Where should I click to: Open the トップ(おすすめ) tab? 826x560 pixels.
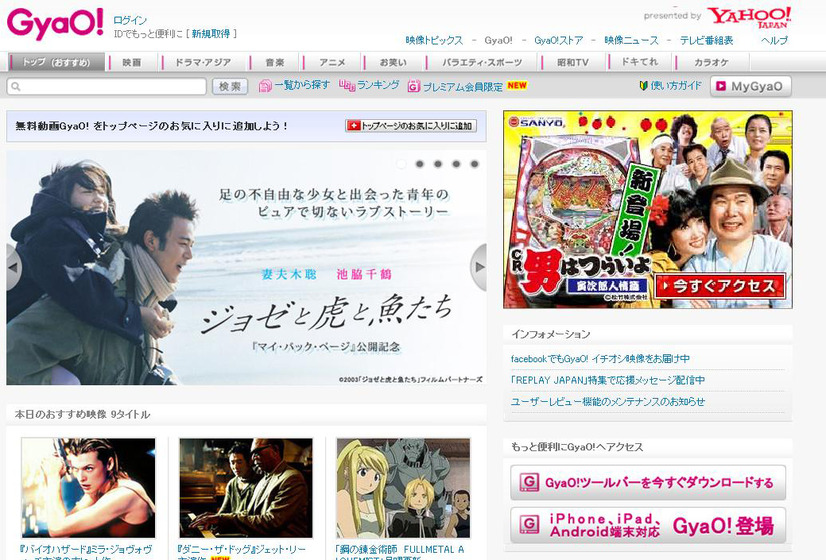(56, 62)
